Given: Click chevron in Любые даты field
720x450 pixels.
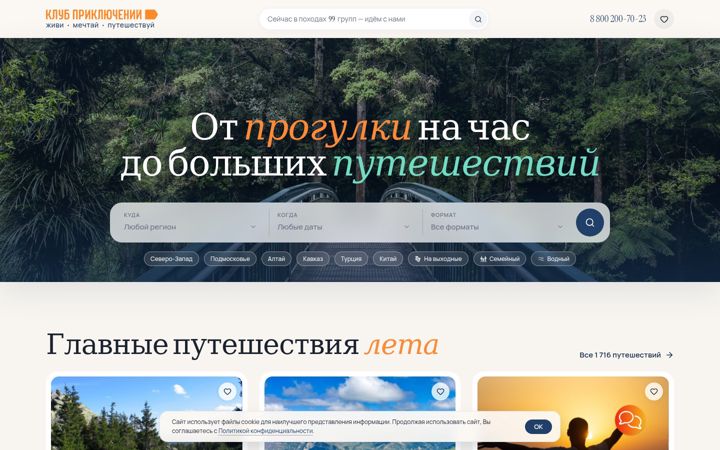Looking at the screenshot, I should coord(406,227).
